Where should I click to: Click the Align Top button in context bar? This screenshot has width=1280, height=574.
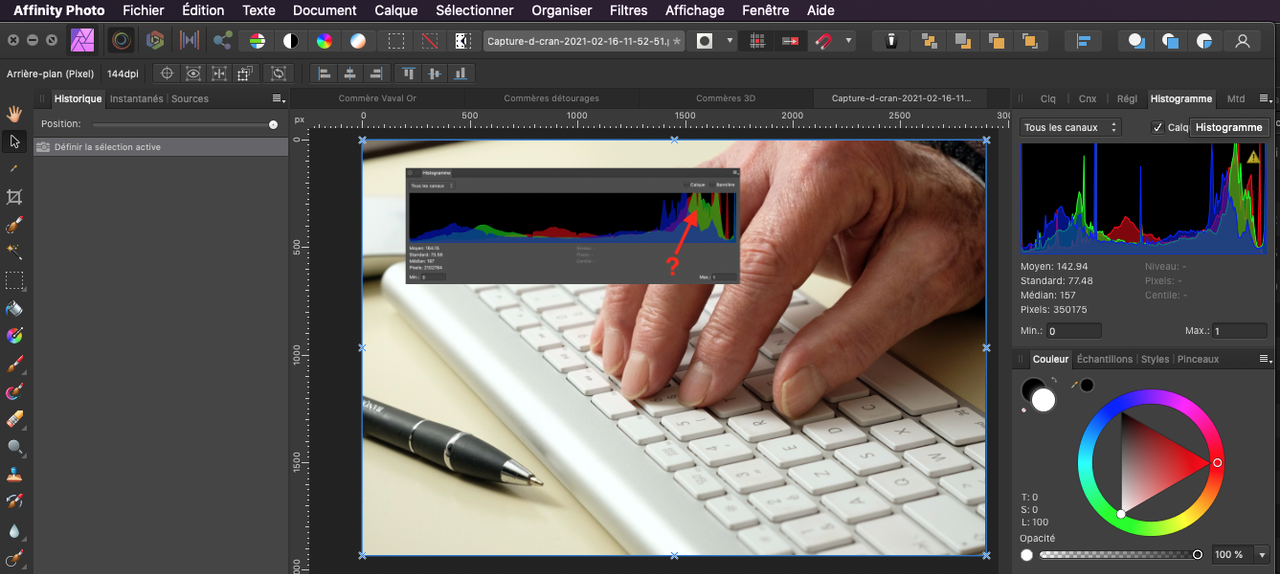click(x=408, y=73)
